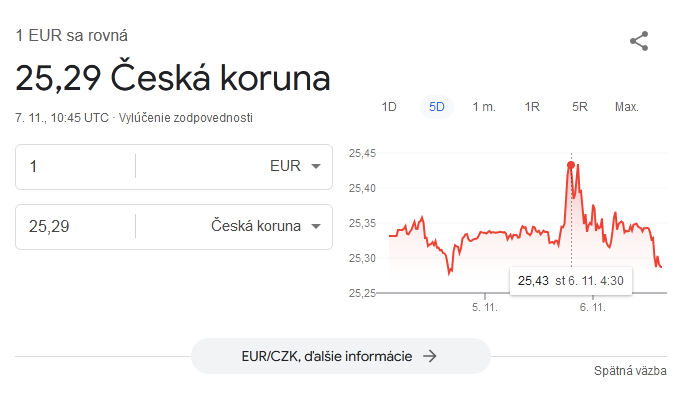Image resolution: width=693 pixels, height=403 pixels.
Task: Click the 6. 11. date axis label
Action: tap(592, 307)
